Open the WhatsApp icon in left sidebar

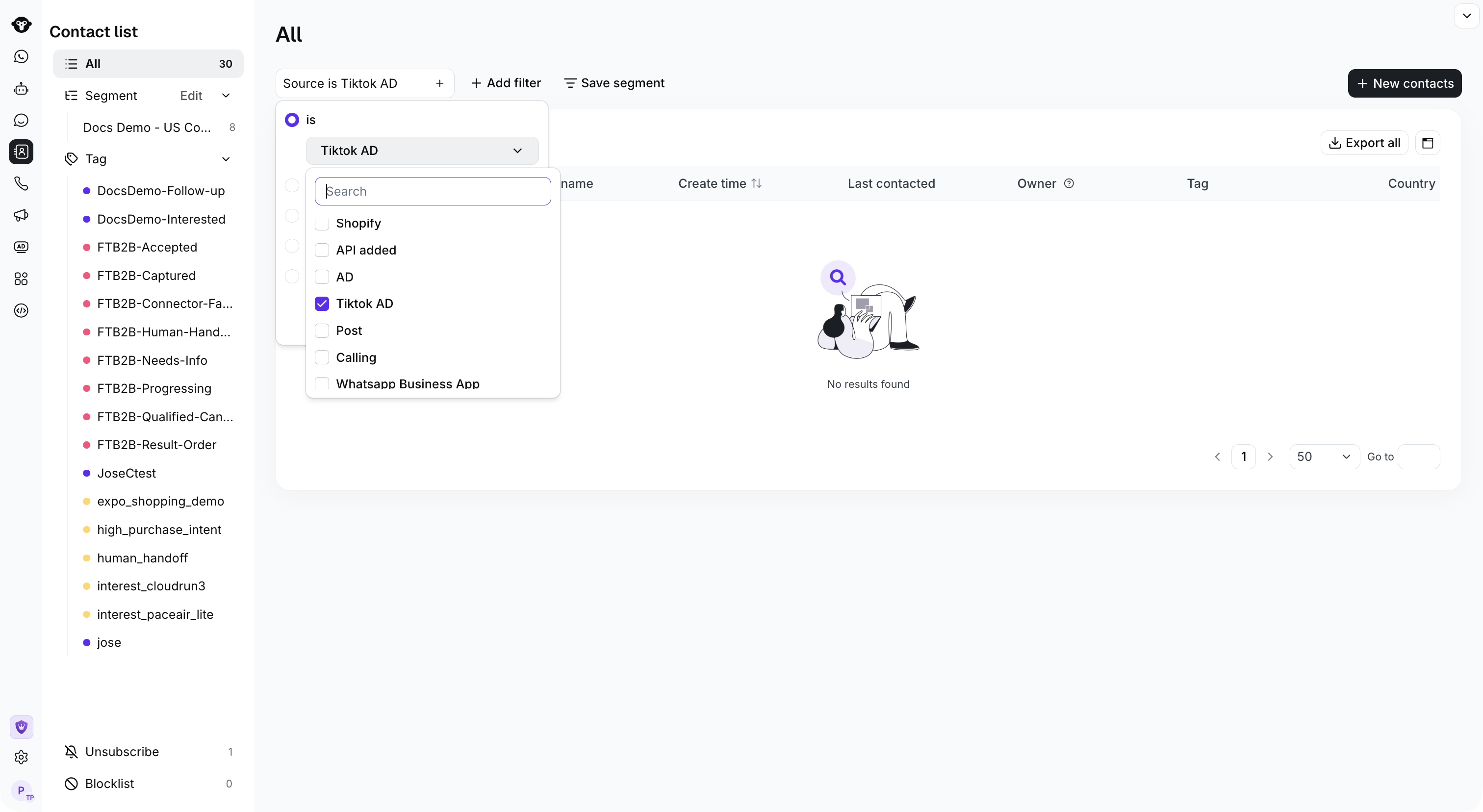point(21,56)
